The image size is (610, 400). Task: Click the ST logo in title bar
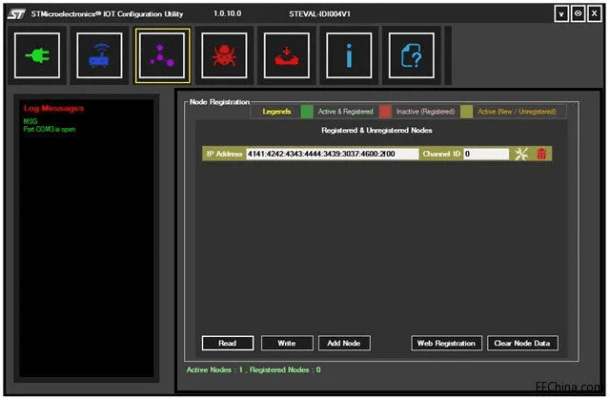coord(16,14)
